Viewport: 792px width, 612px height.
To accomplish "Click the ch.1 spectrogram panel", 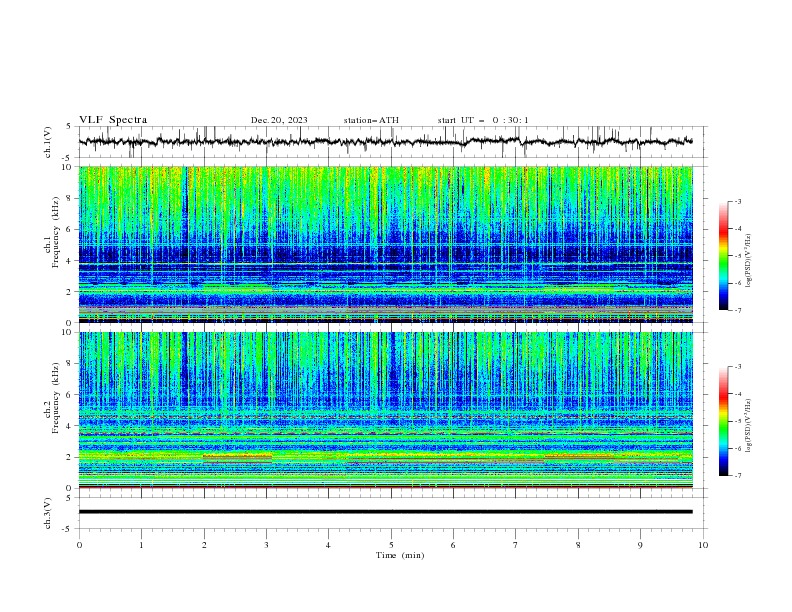I will pyautogui.click(x=385, y=244).
